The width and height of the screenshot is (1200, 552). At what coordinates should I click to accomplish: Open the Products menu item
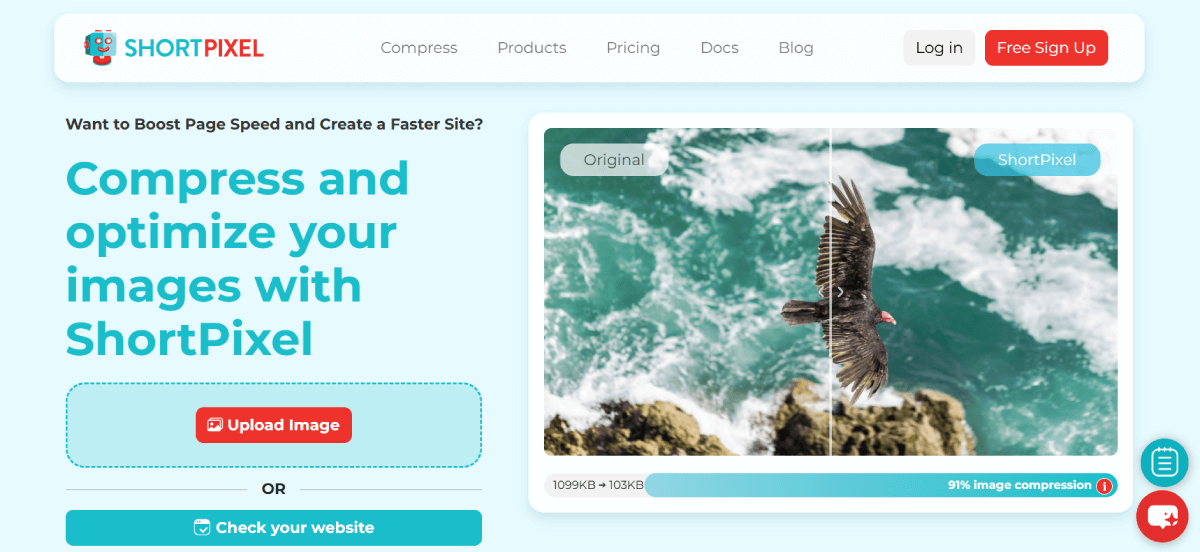click(532, 48)
